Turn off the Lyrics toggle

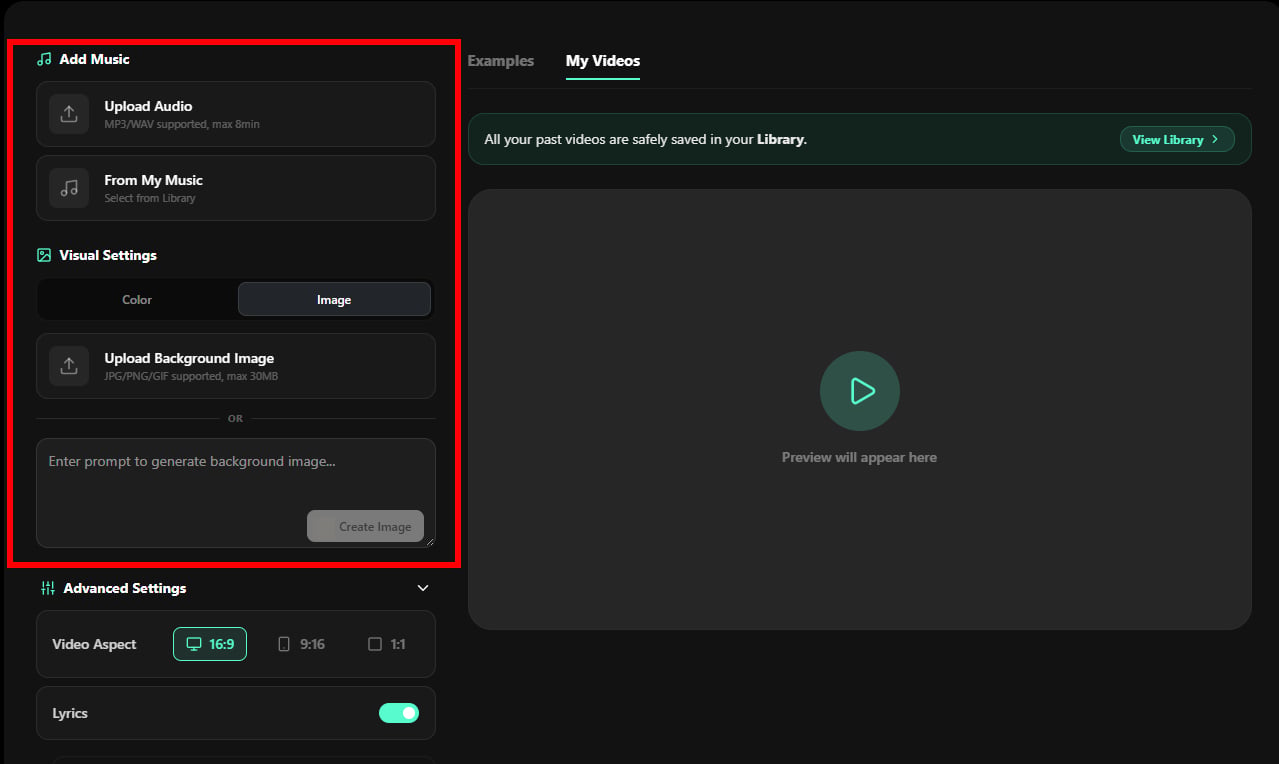(x=399, y=713)
